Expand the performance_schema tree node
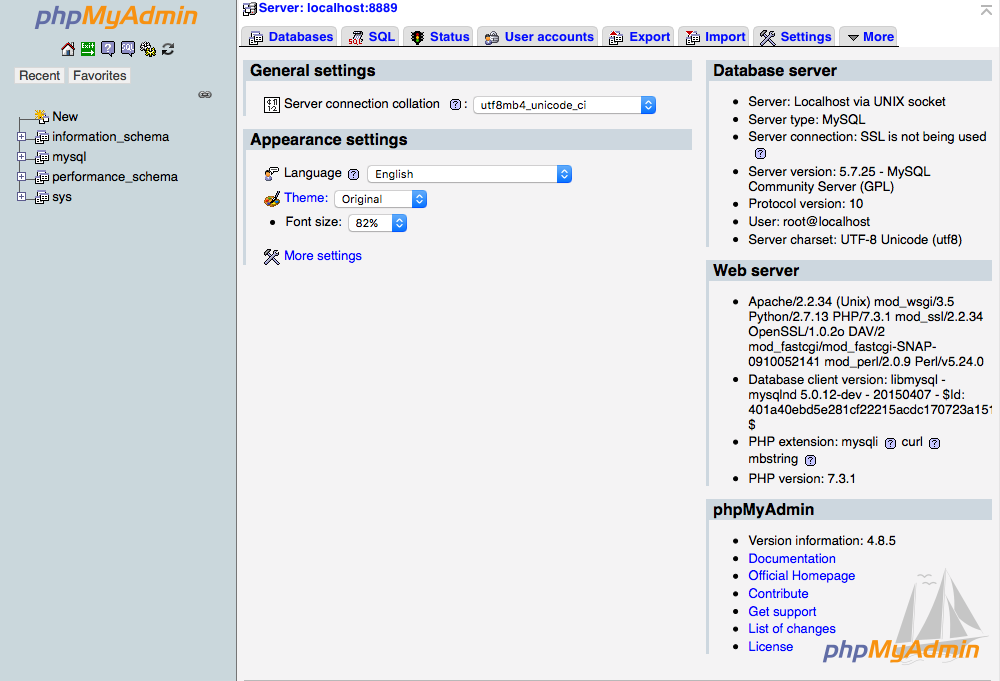1000x681 pixels. click(21, 177)
